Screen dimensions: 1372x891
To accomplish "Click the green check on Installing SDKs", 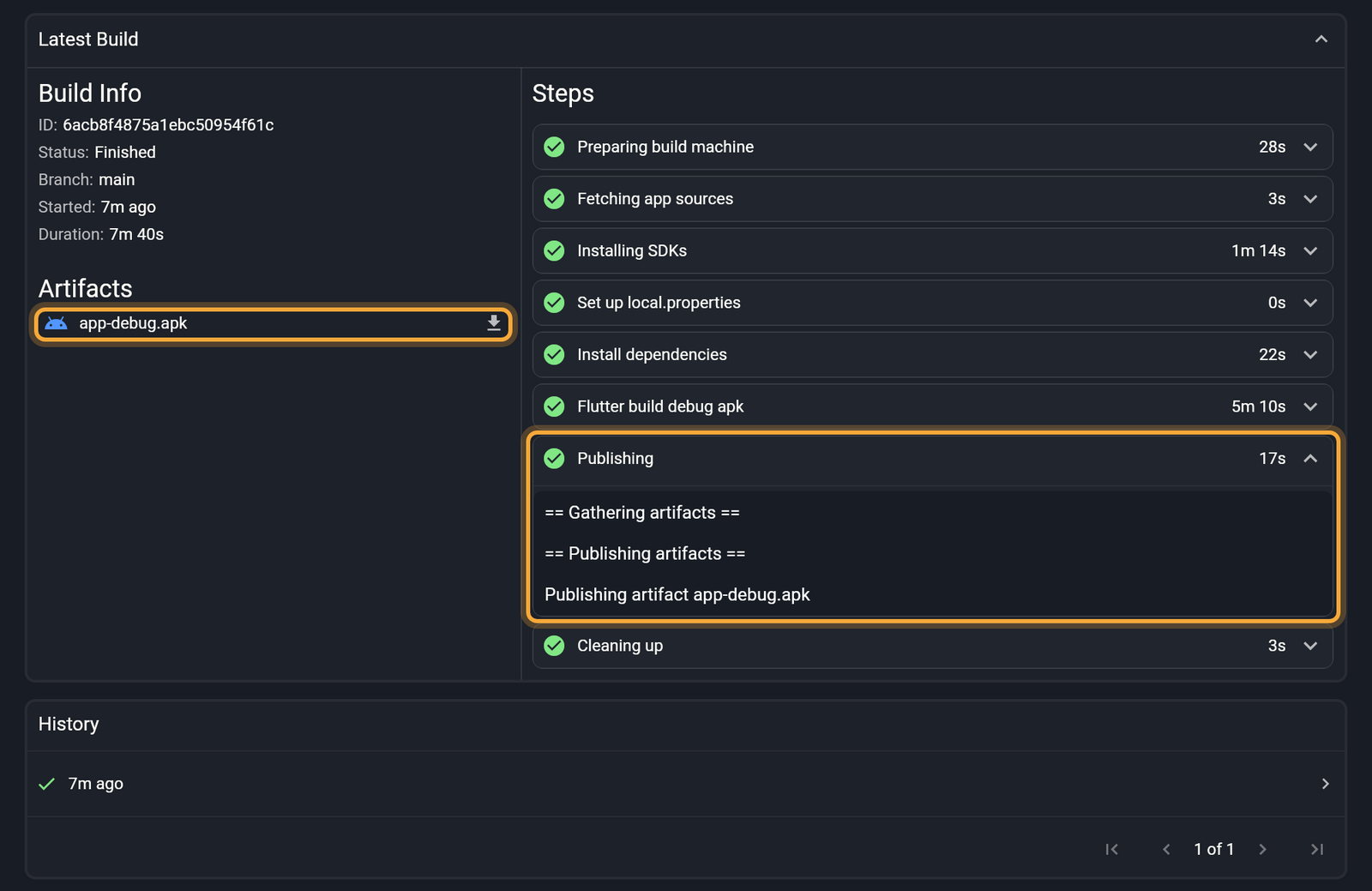I will [555, 250].
